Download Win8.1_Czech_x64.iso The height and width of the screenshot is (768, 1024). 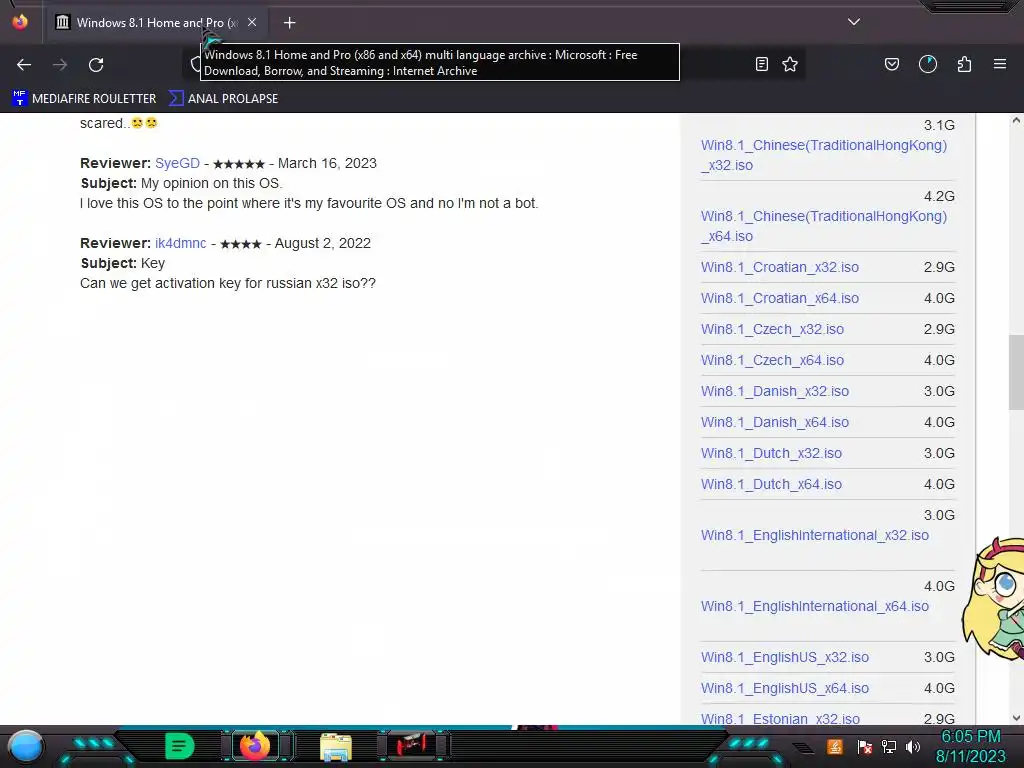point(772,360)
